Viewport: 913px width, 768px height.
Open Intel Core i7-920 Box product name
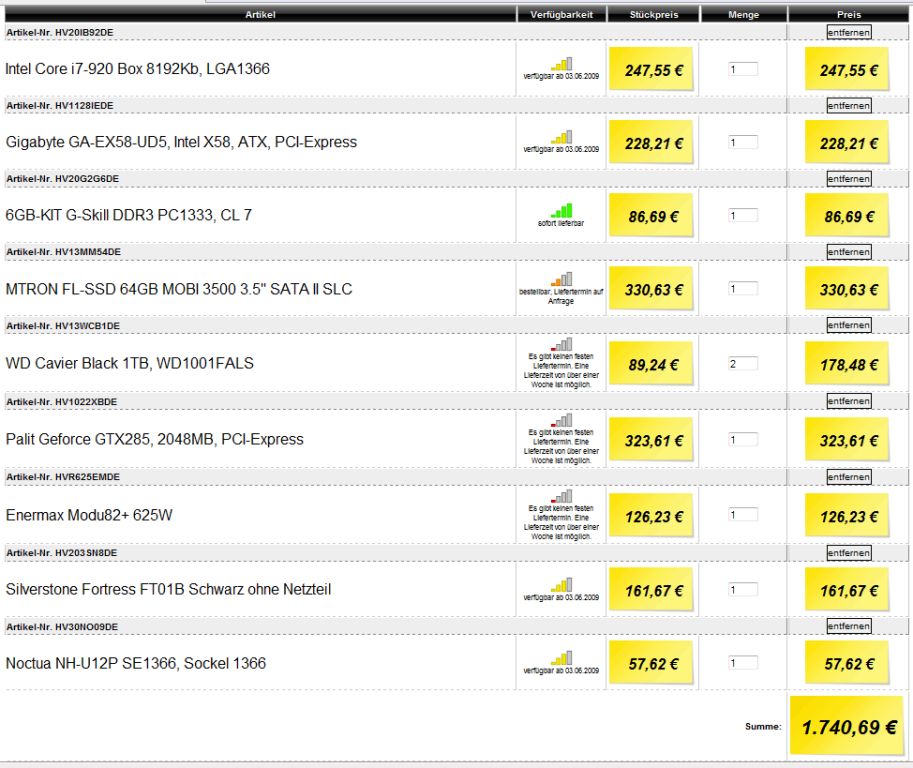[x=137, y=69]
